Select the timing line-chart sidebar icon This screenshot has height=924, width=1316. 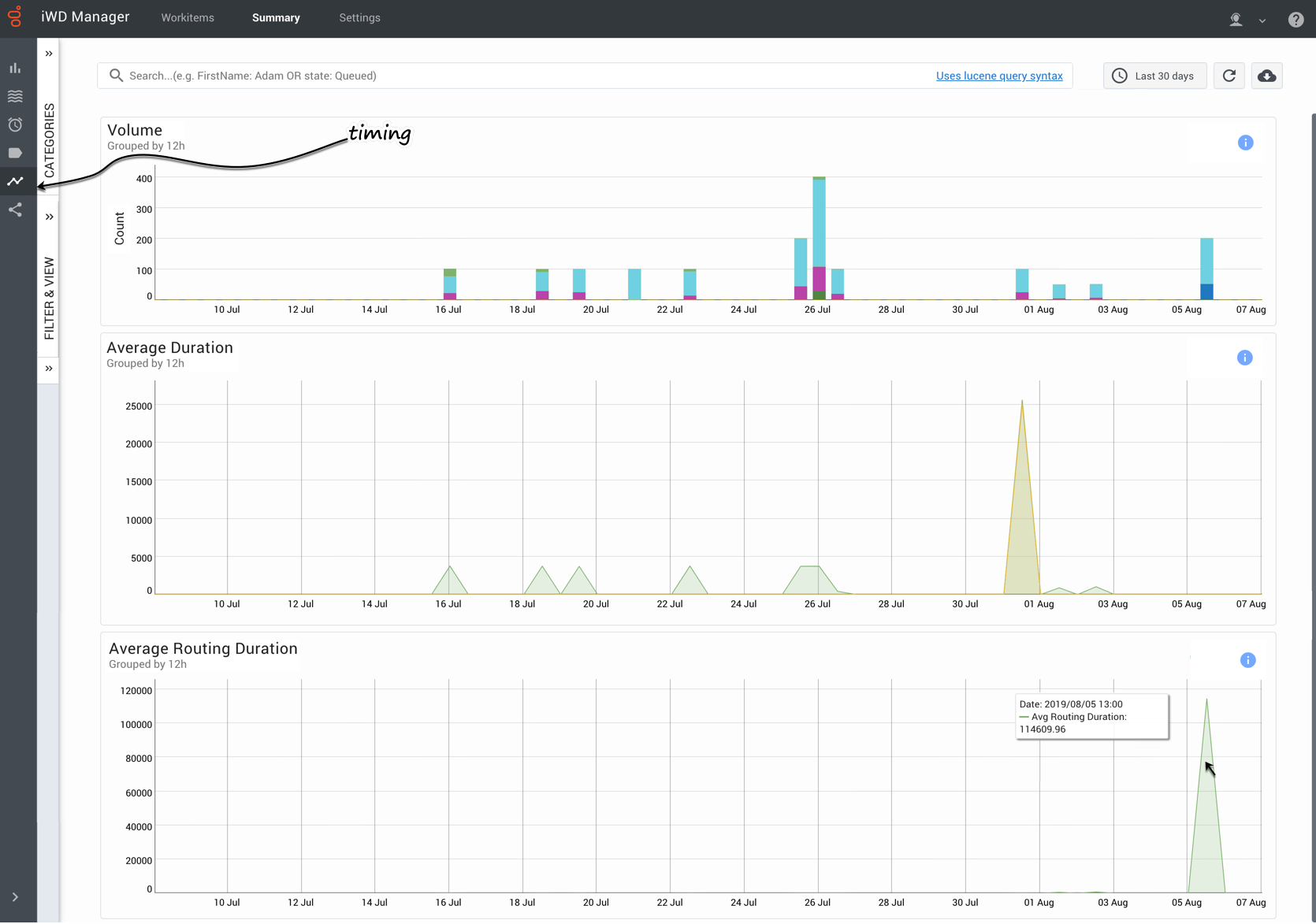tap(15, 181)
